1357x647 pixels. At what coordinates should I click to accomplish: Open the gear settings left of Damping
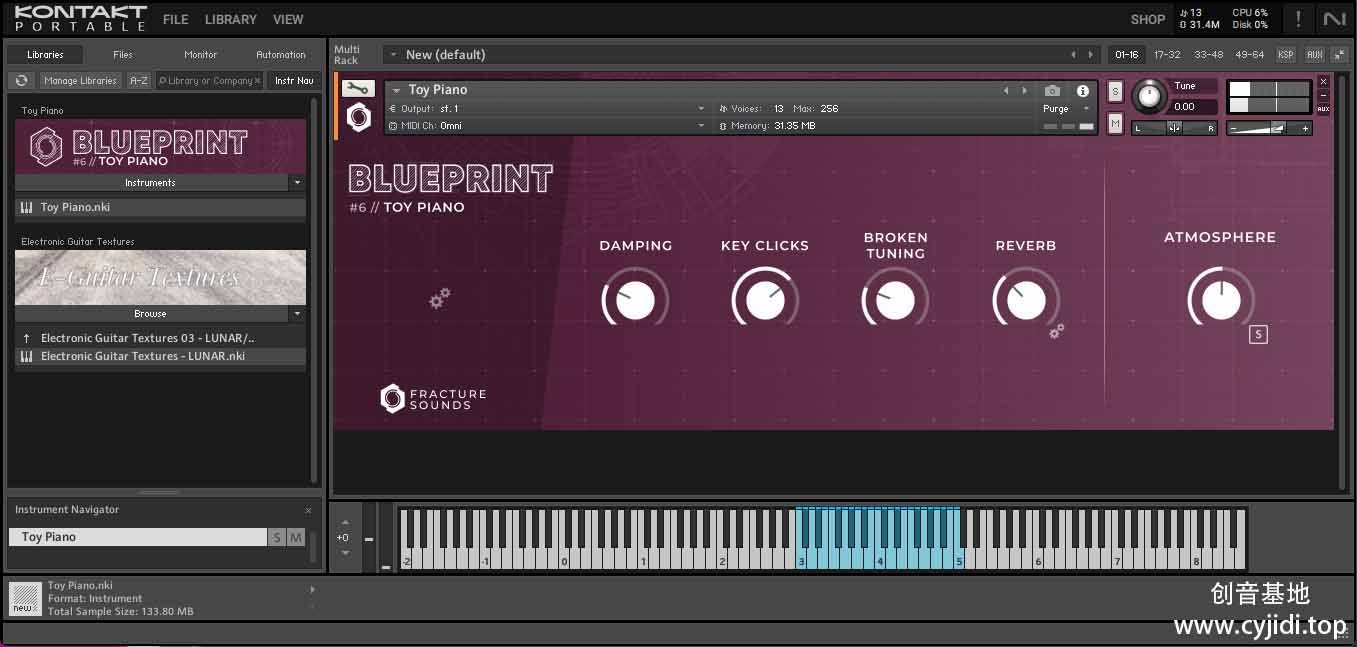439,298
